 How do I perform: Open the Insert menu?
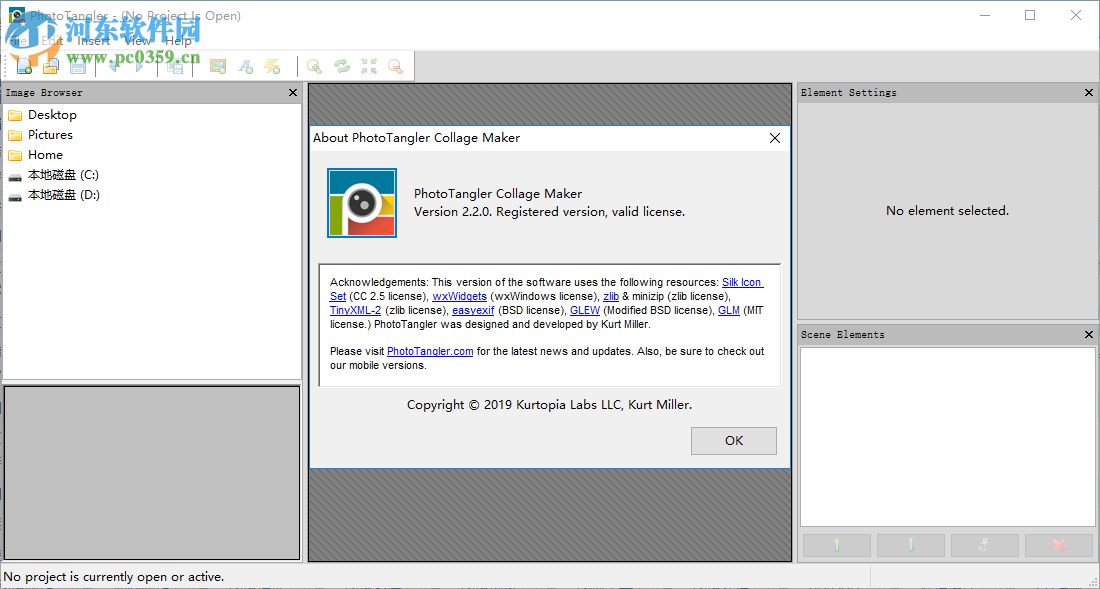tap(93, 41)
